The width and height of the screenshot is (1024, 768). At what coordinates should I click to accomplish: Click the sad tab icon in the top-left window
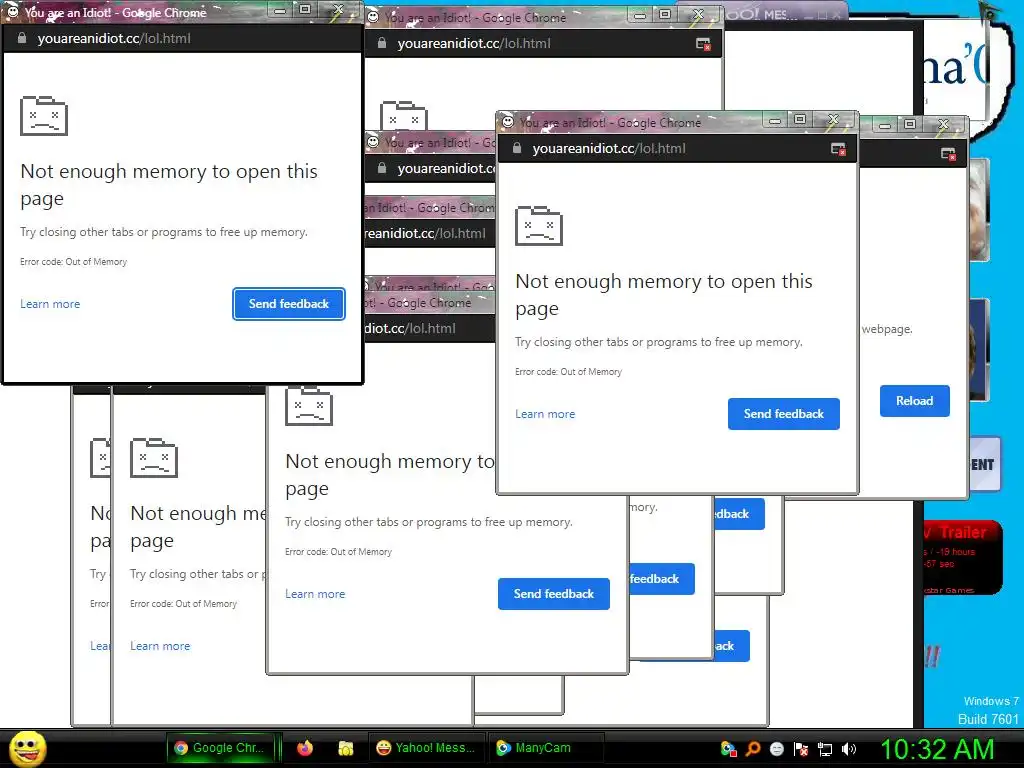pyautogui.click(x=44, y=116)
